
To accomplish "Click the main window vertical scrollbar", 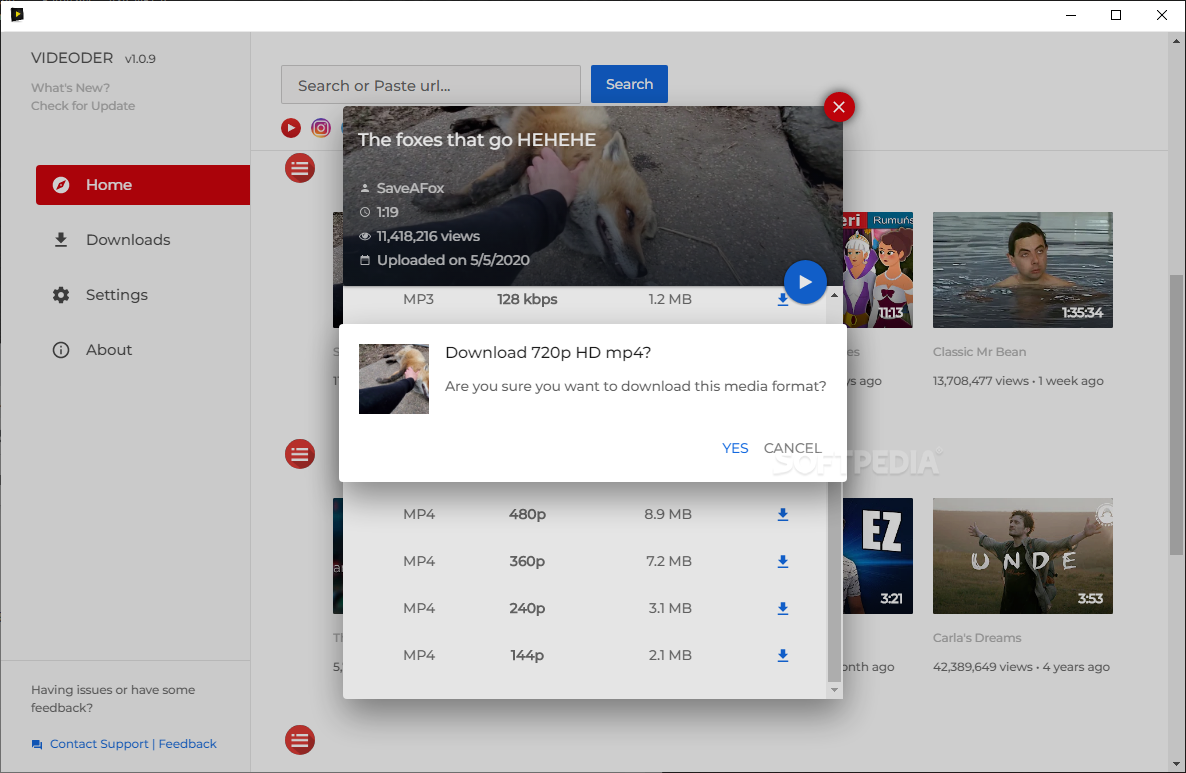I will [1177, 414].
